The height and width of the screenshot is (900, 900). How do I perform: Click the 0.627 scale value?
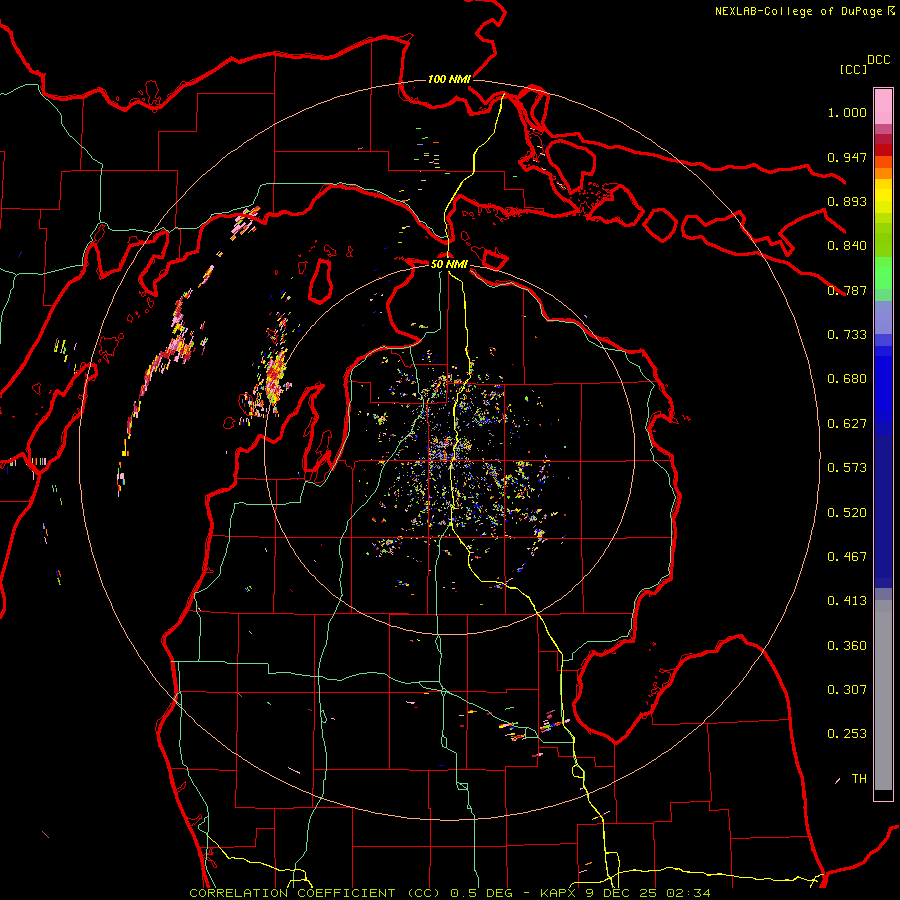pyautogui.click(x=847, y=424)
